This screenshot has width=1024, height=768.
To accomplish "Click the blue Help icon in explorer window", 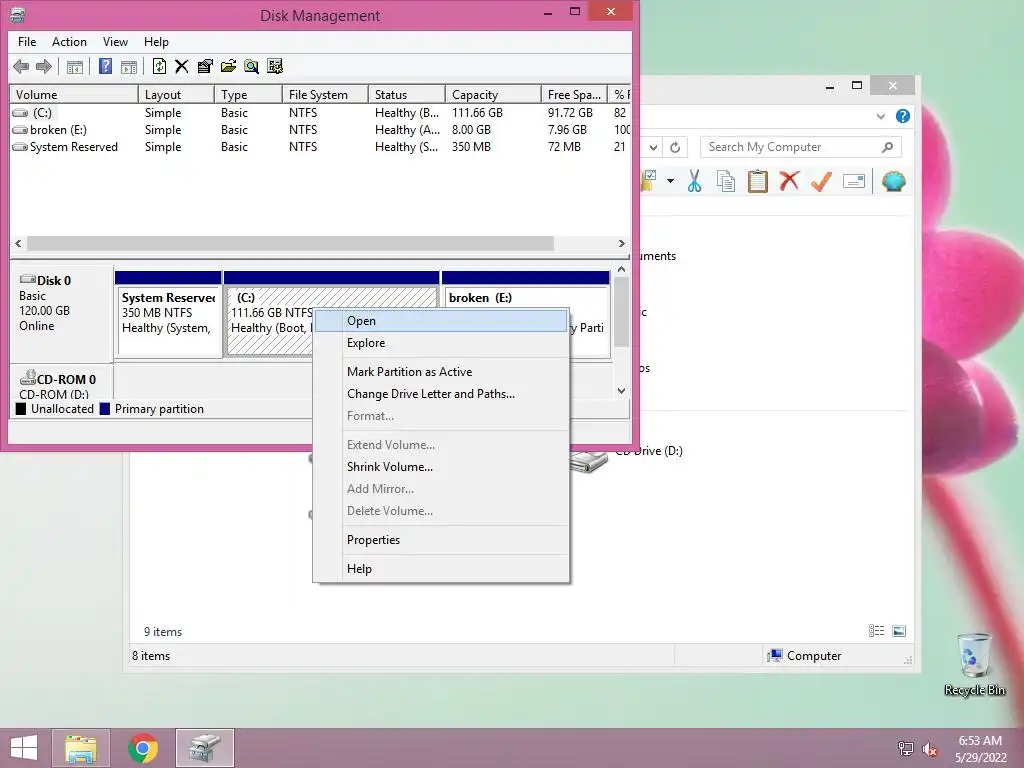I will point(903,116).
